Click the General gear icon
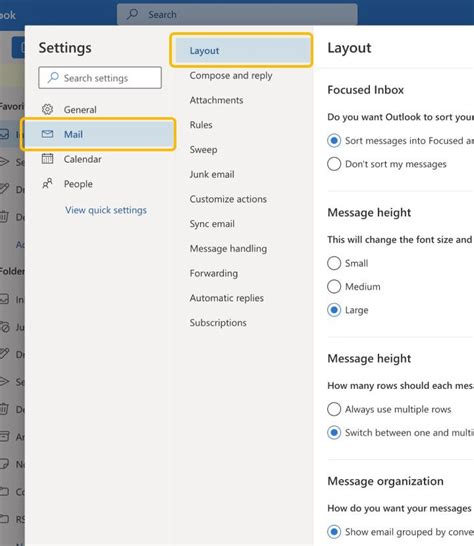Image resolution: width=474 pixels, height=546 pixels. [47, 109]
